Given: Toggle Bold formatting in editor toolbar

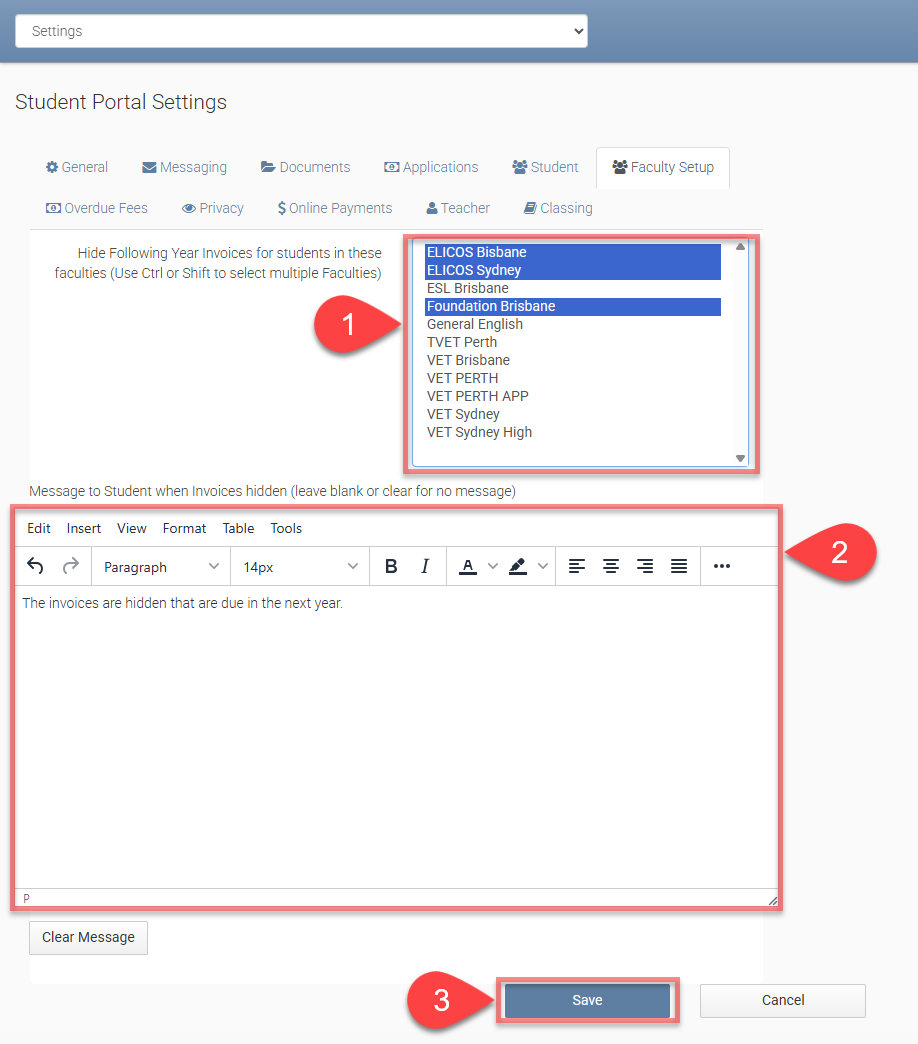Looking at the screenshot, I should coord(391,566).
